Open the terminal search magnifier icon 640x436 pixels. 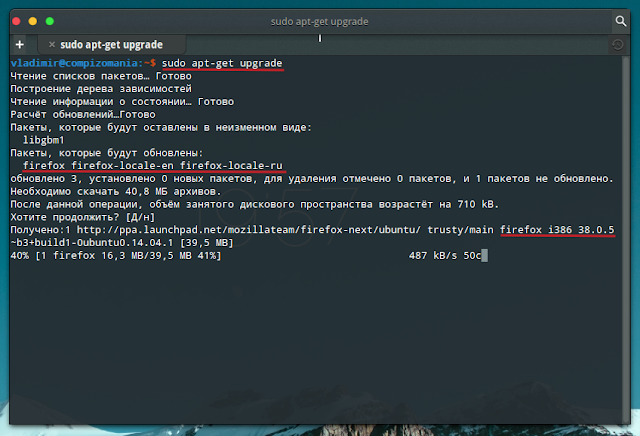point(620,21)
